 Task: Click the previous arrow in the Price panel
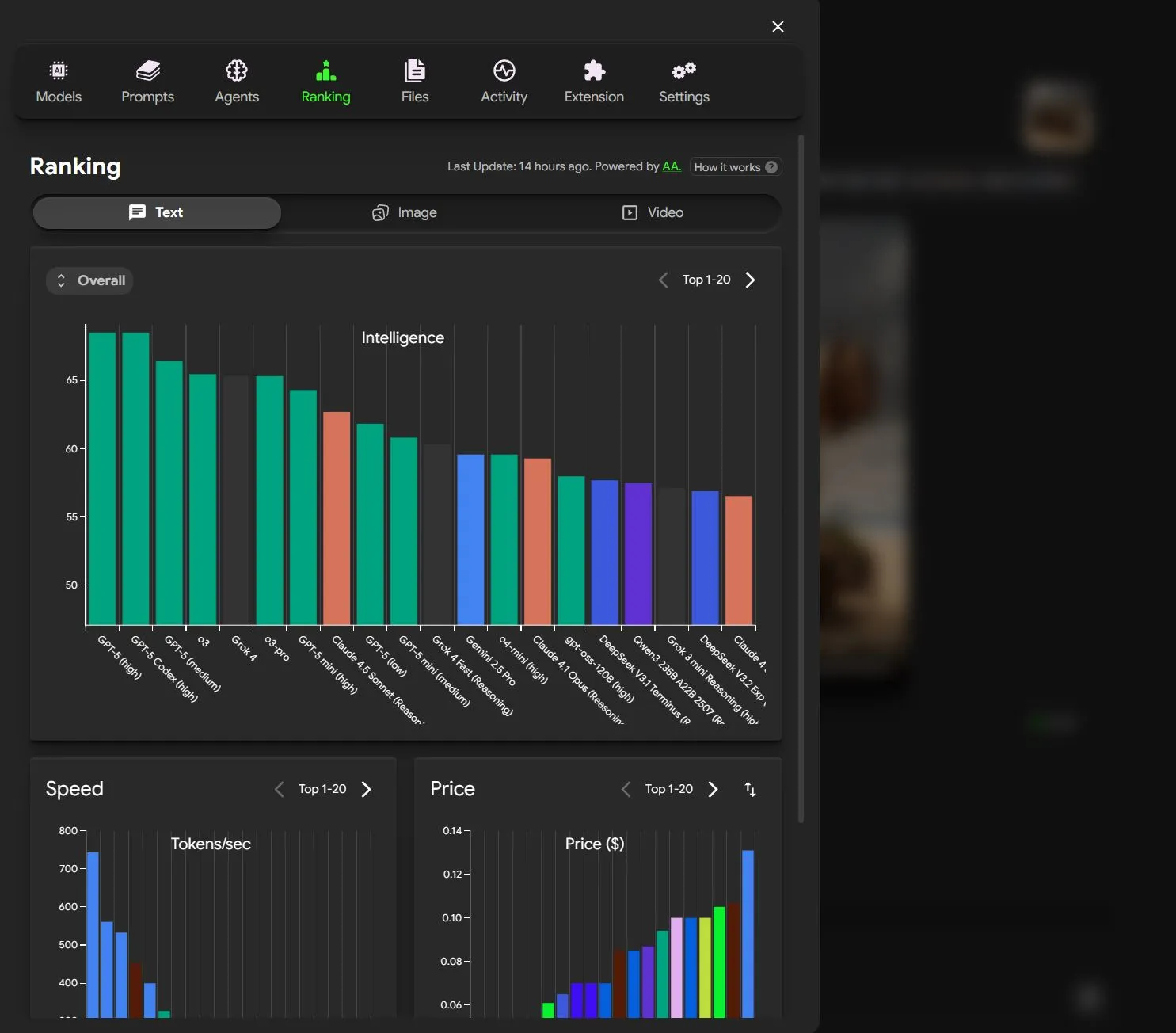pyautogui.click(x=625, y=788)
